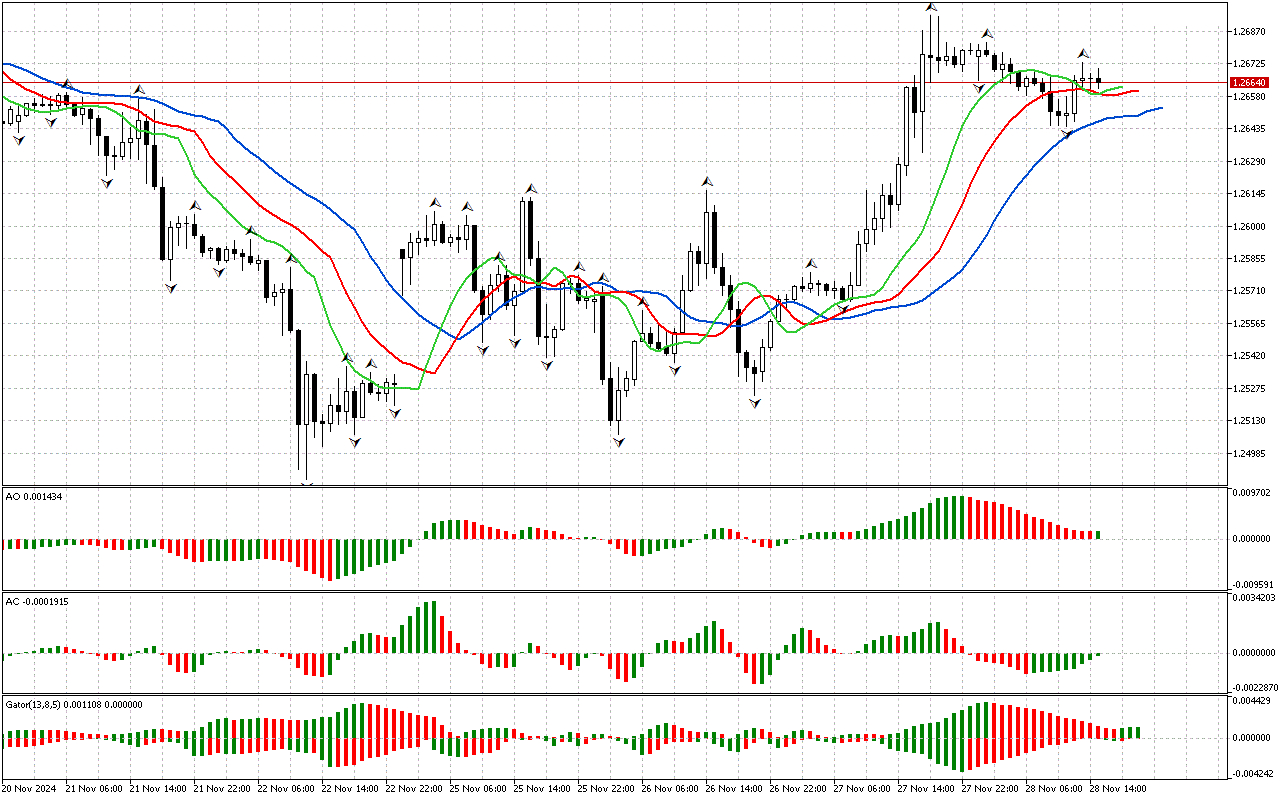Click the 21 Nov 22:00 time label

point(222,788)
